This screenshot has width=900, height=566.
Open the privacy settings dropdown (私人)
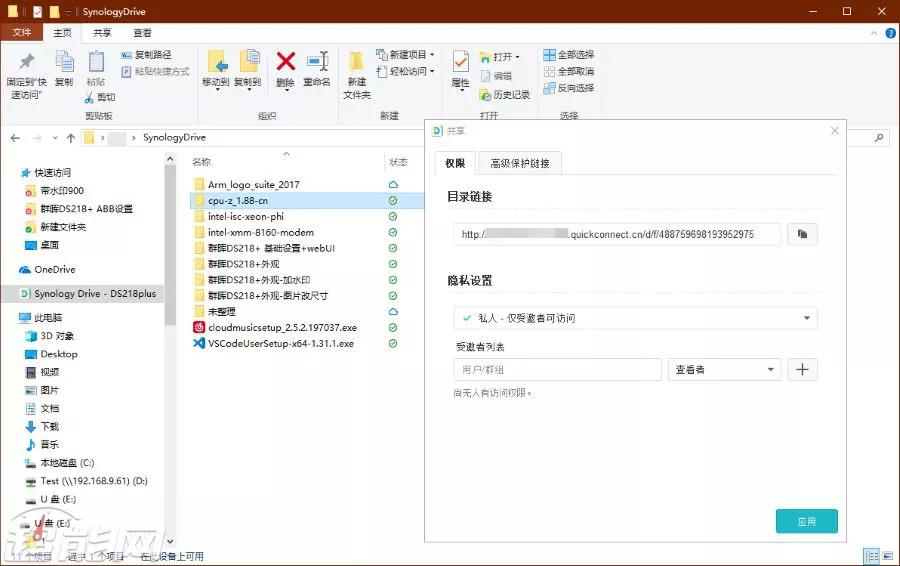coord(635,318)
